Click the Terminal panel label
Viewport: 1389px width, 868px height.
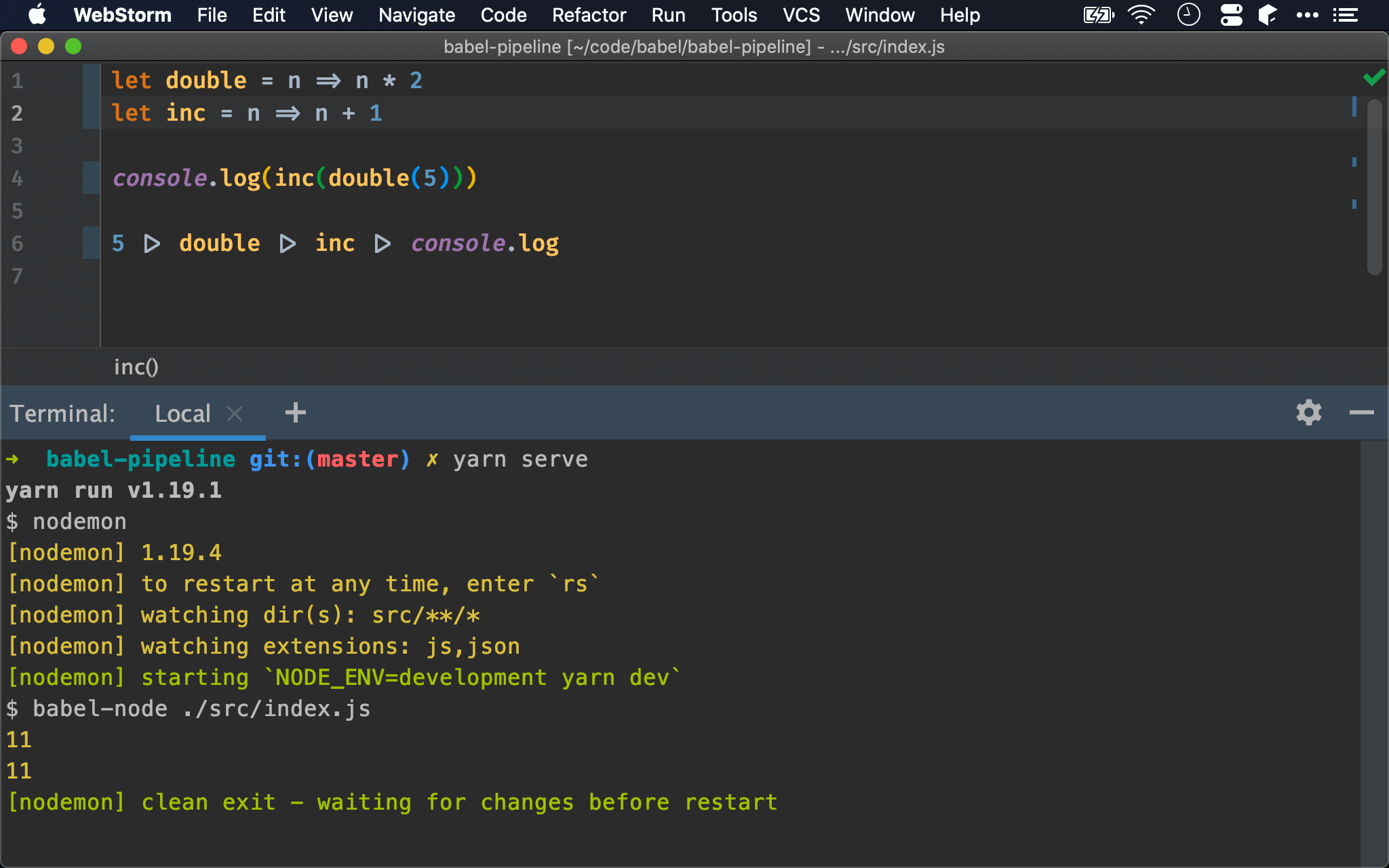coord(62,414)
